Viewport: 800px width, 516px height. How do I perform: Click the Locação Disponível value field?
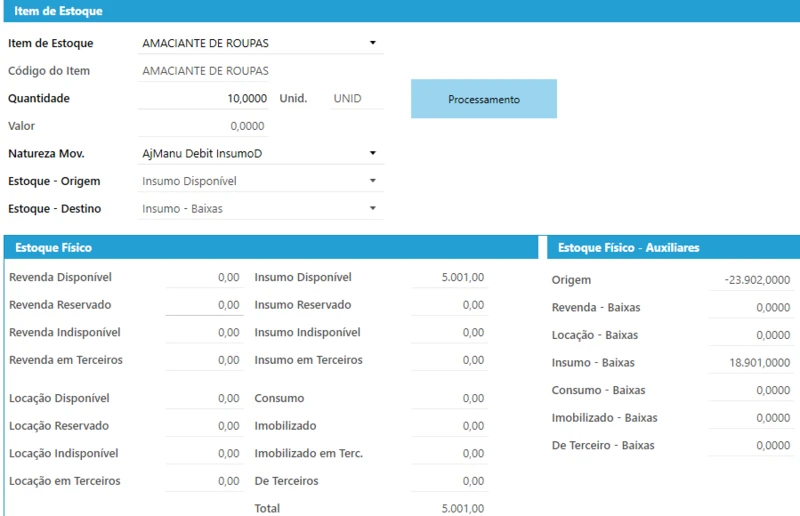(205, 398)
